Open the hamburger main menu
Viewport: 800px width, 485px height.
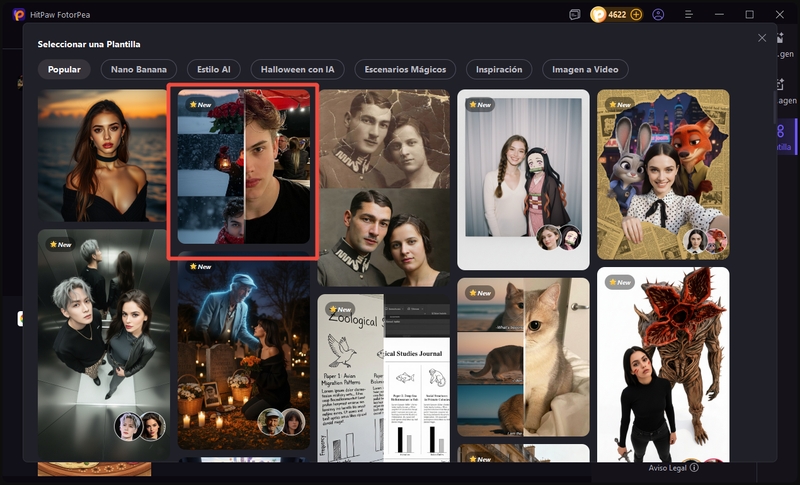[688, 15]
